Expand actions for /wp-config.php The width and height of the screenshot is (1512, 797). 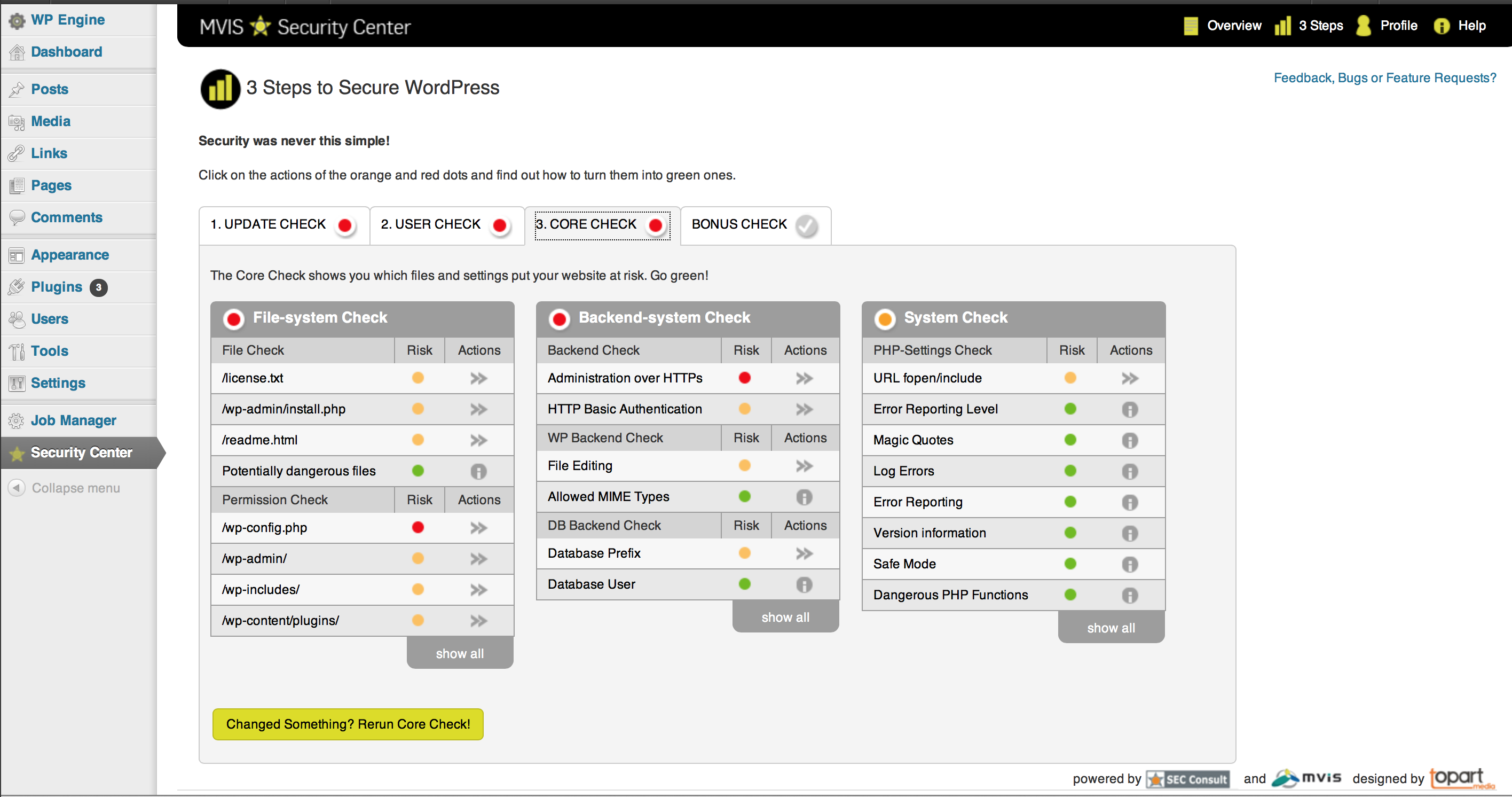pyautogui.click(x=478, y=528)
